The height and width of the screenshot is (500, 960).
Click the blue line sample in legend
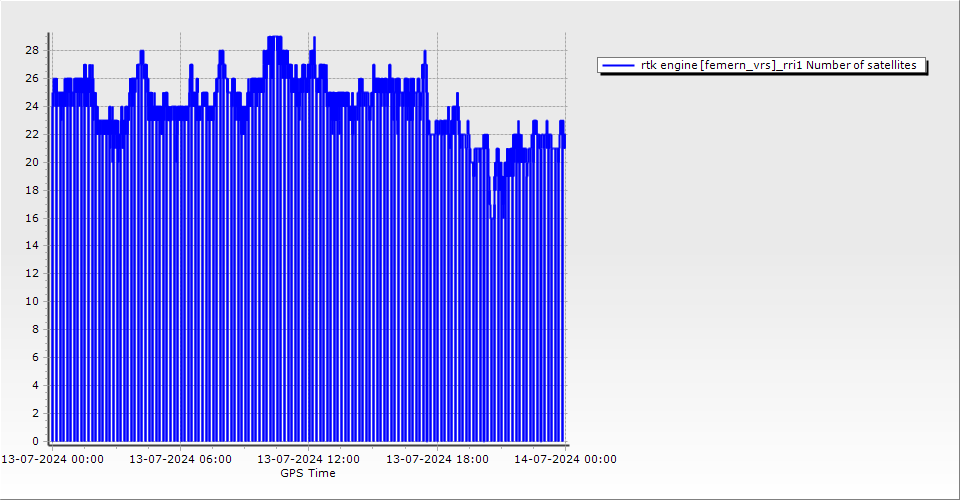pyautogui.click(x=619, y=65)
